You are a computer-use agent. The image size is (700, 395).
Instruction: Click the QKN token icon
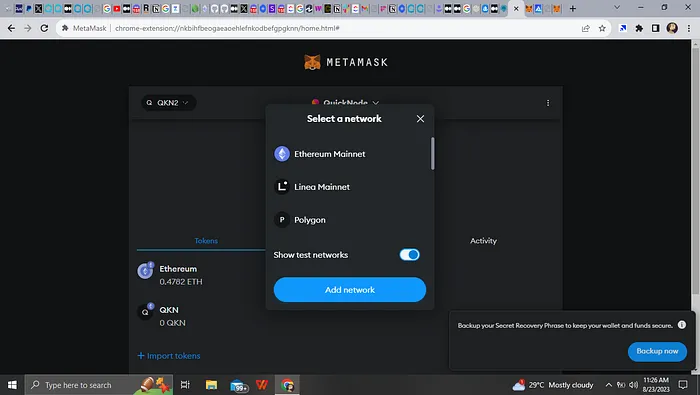tap(145, 312)
